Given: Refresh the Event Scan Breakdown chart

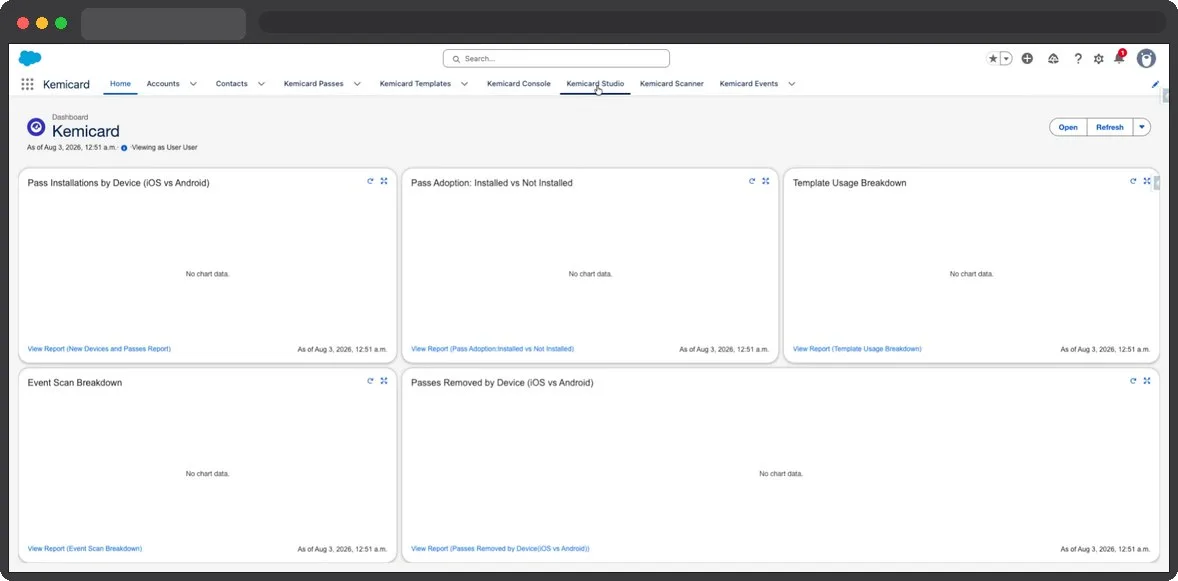Looking at the screenshot, I should pyautogui.click(x=370, y=381).
